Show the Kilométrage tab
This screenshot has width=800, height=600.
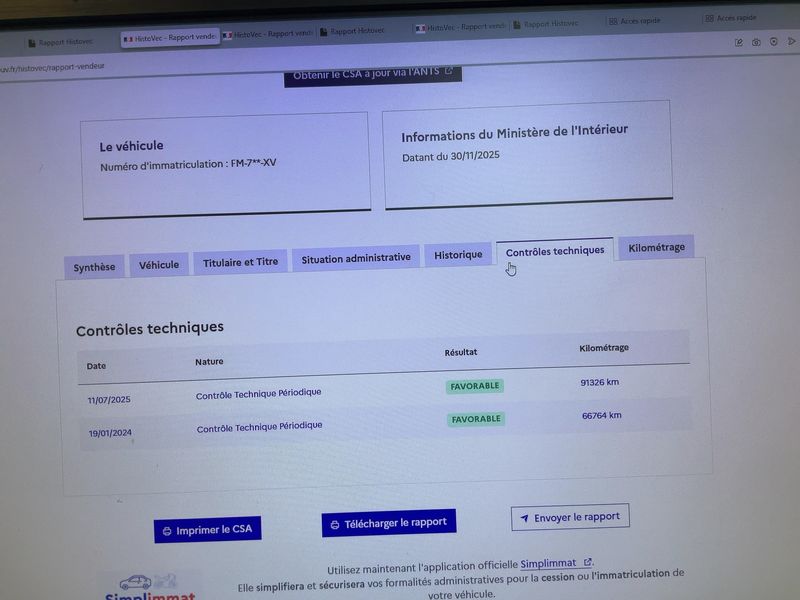pyautogui.click(x=656, y=247)
